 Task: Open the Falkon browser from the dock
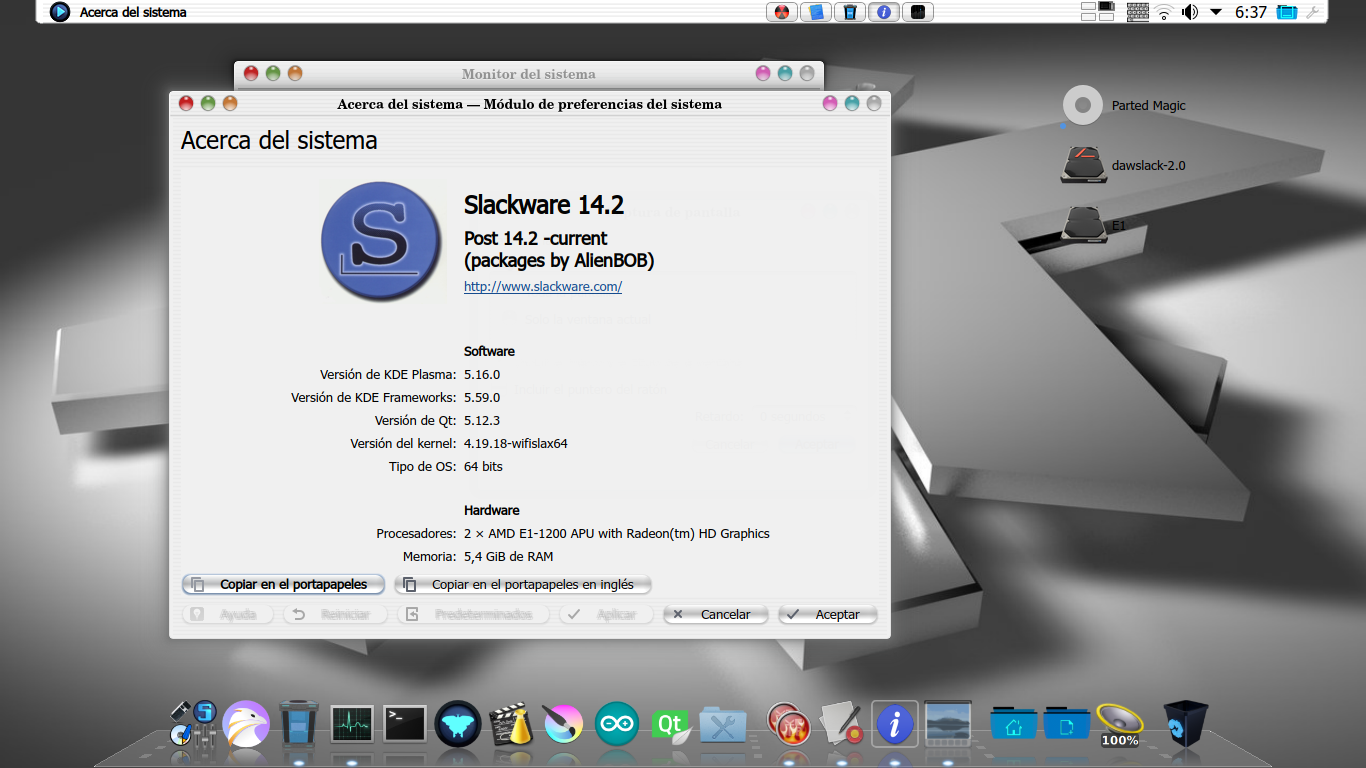[x=246, y=724]
